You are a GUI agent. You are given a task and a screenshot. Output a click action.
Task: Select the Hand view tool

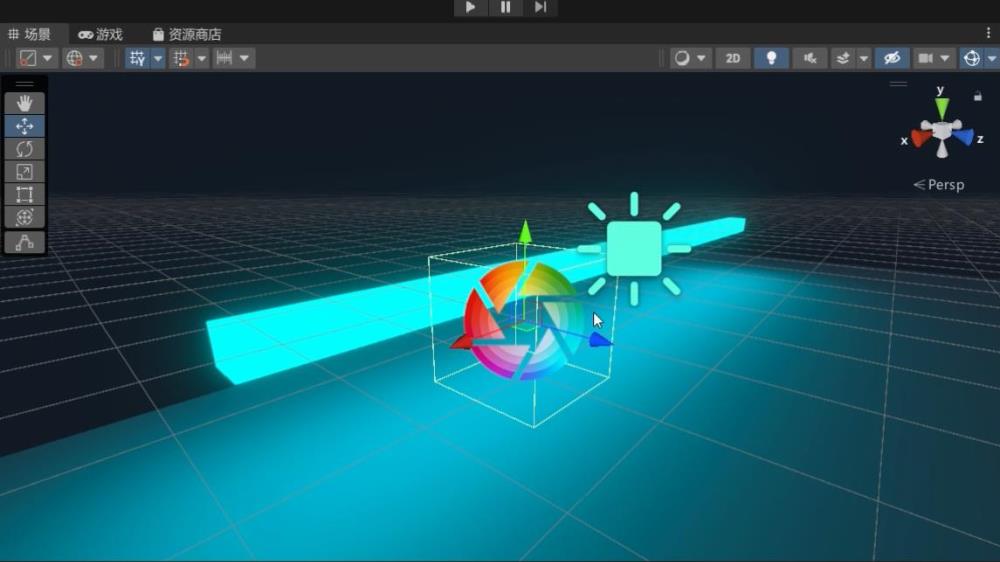tap(24, 103)
